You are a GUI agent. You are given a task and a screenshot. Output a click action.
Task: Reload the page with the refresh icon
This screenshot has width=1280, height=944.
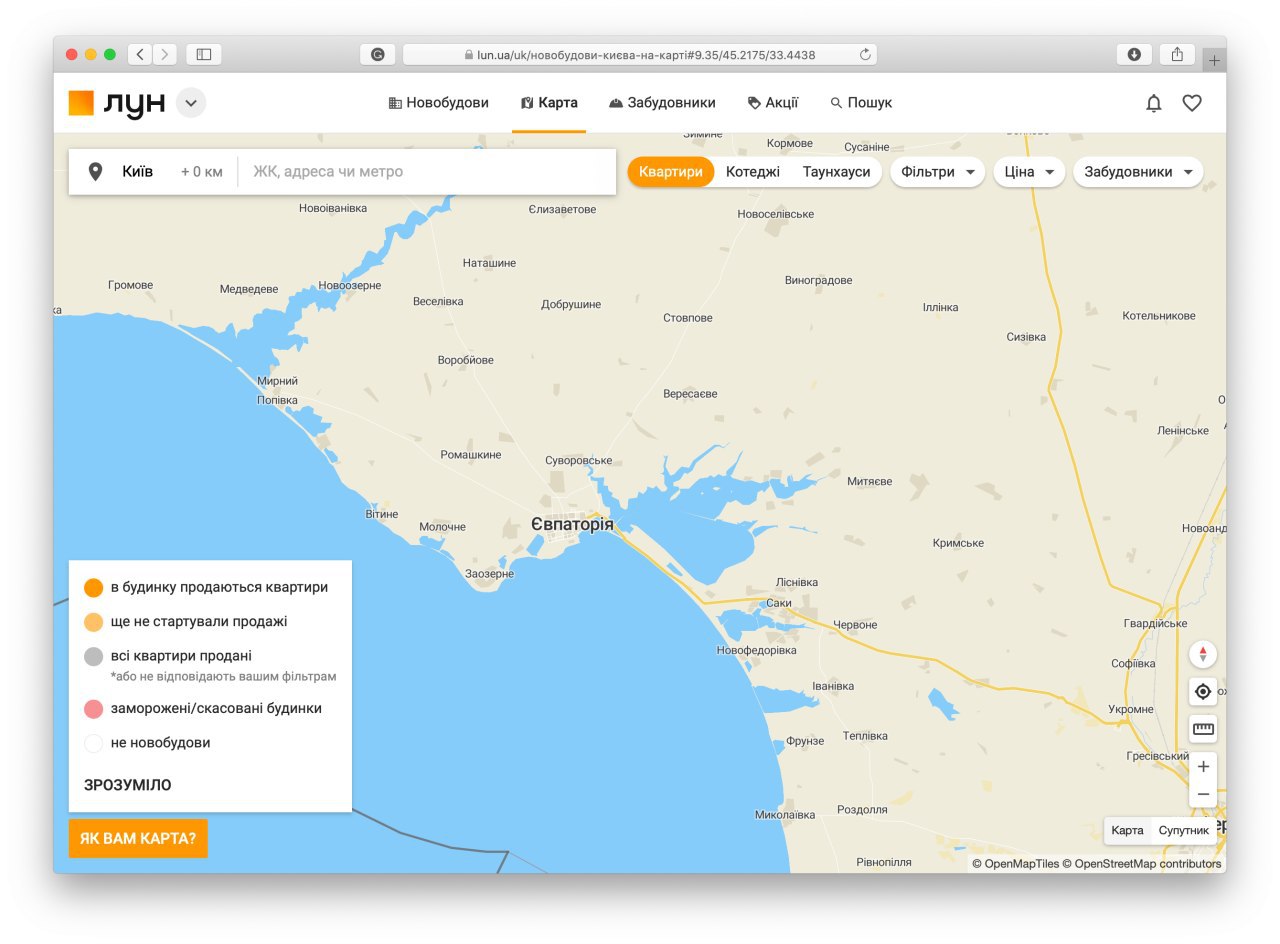(865, 54)
